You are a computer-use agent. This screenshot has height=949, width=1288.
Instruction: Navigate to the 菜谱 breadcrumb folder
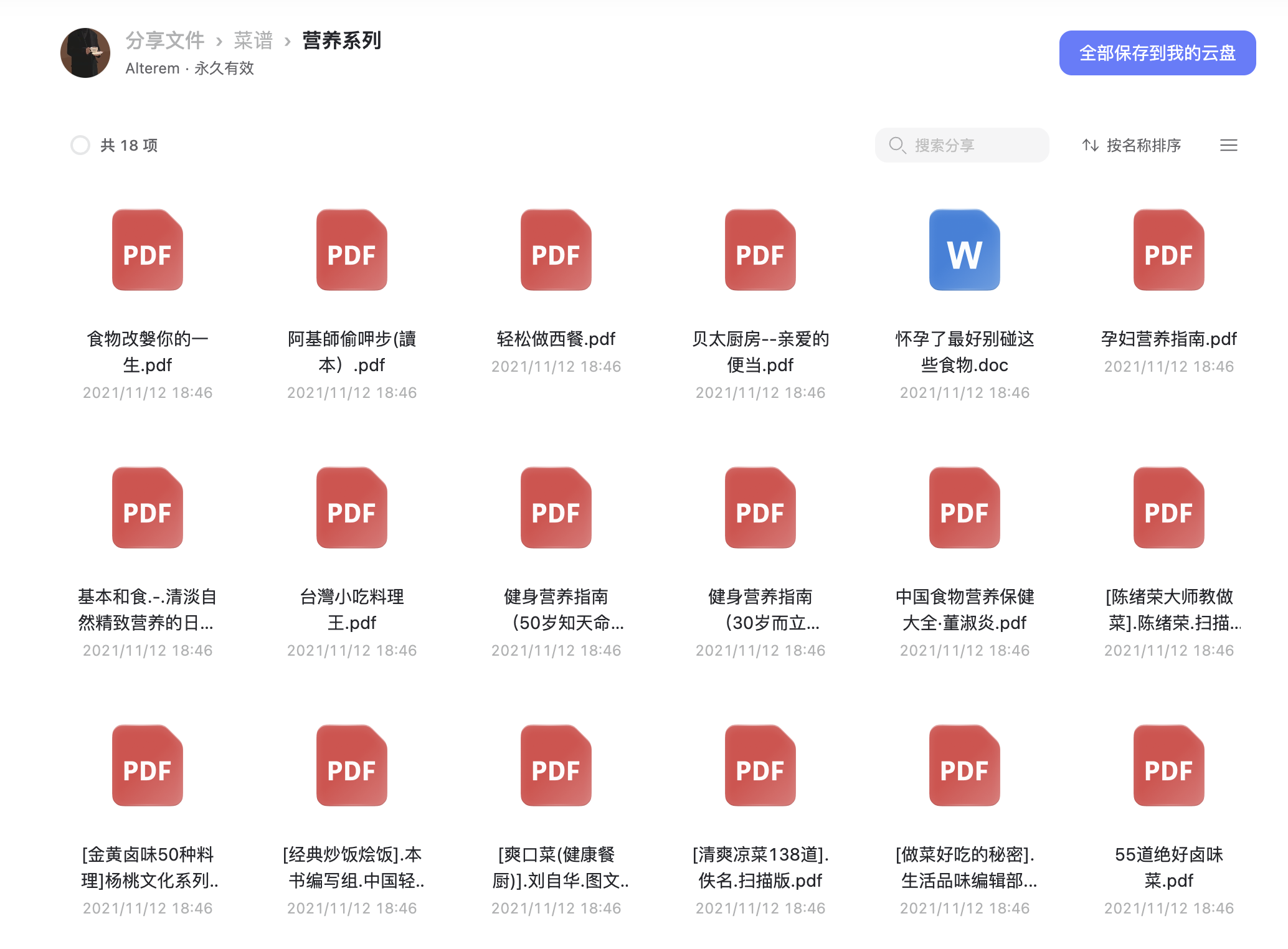253,40
